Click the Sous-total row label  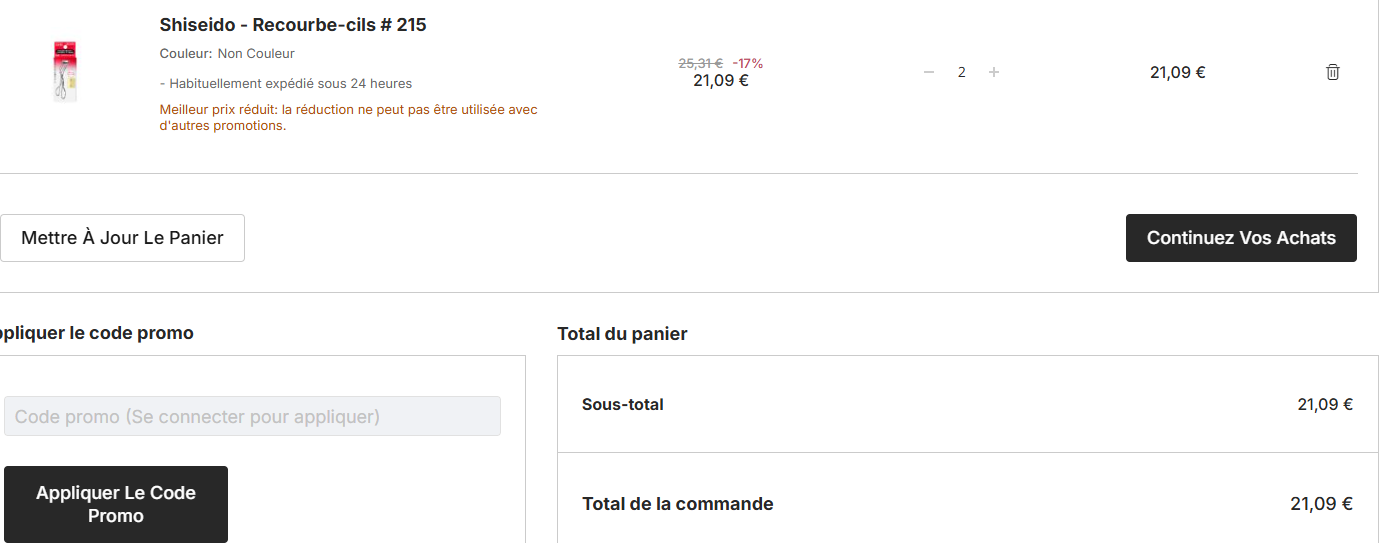pos(623,404)
